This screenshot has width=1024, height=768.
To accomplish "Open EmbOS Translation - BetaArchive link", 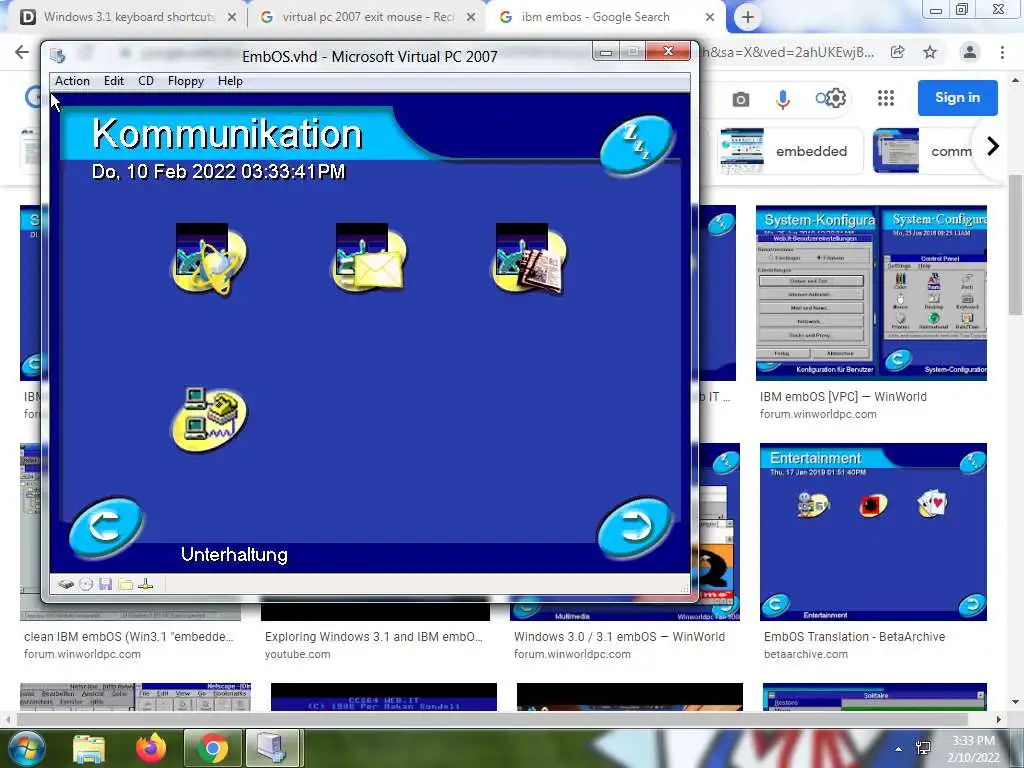I will click(854, 637).
